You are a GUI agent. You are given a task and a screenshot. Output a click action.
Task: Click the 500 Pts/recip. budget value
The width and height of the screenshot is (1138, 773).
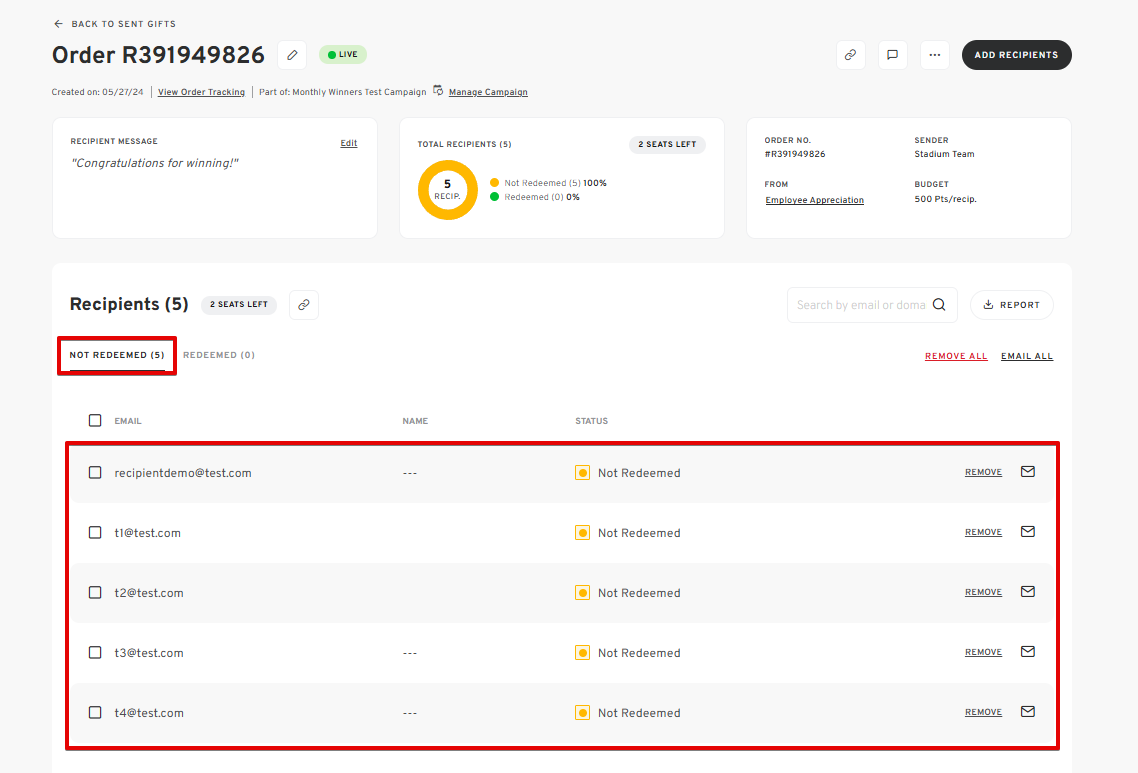click(946, 199)
